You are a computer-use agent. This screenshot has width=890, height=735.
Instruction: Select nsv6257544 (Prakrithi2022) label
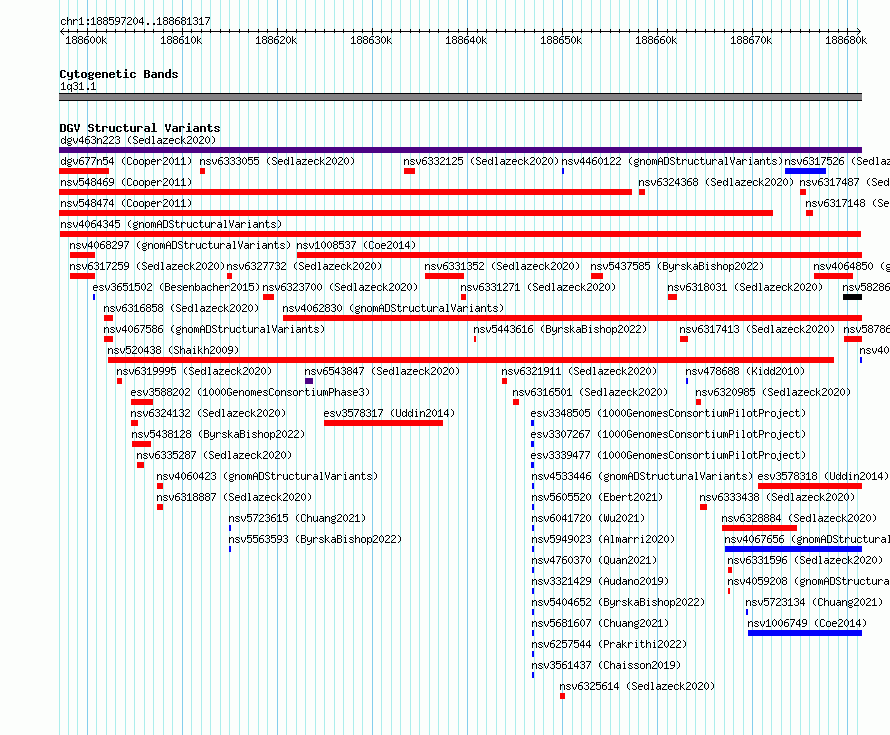click(609, 644)
